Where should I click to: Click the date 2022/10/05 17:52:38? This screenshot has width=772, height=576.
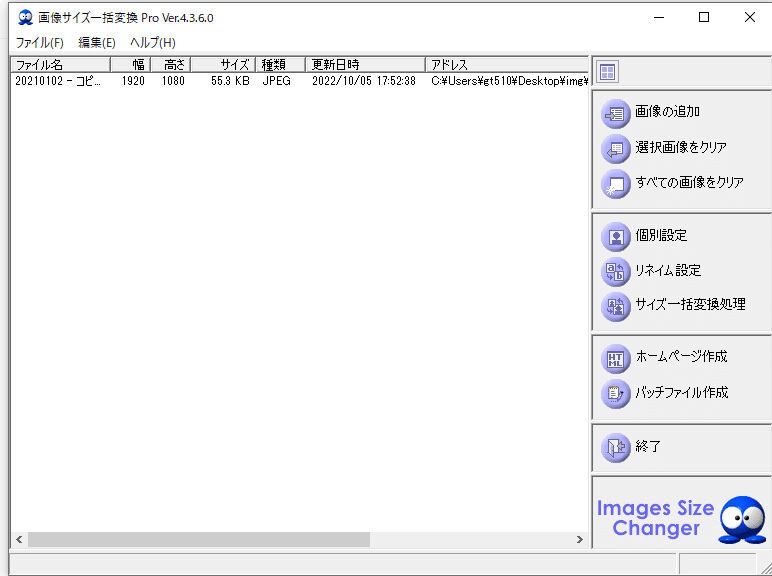point(364,81)
